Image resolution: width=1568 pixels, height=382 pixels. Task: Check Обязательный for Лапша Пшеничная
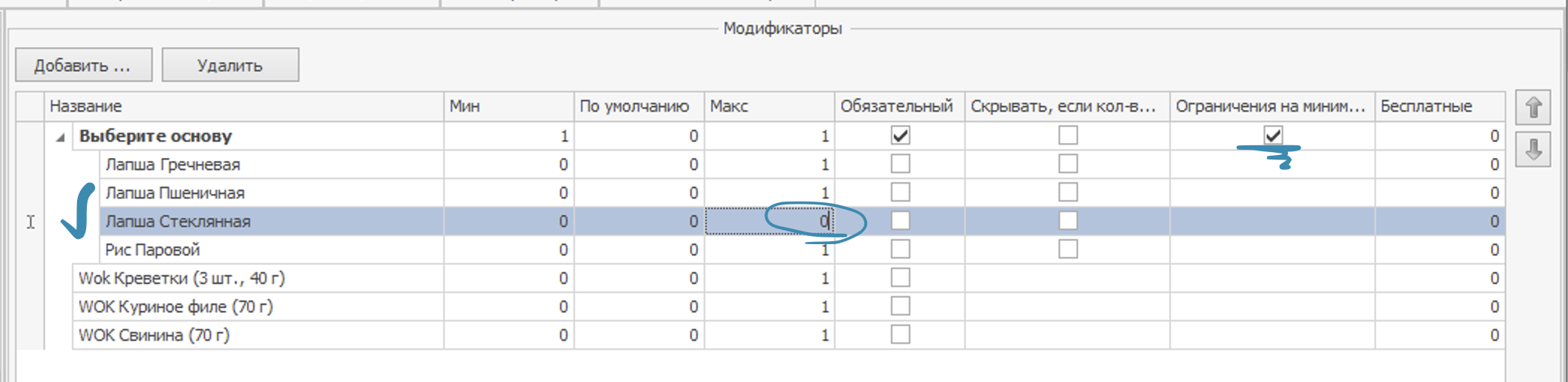pyautogui.click(x=900, y=192)
